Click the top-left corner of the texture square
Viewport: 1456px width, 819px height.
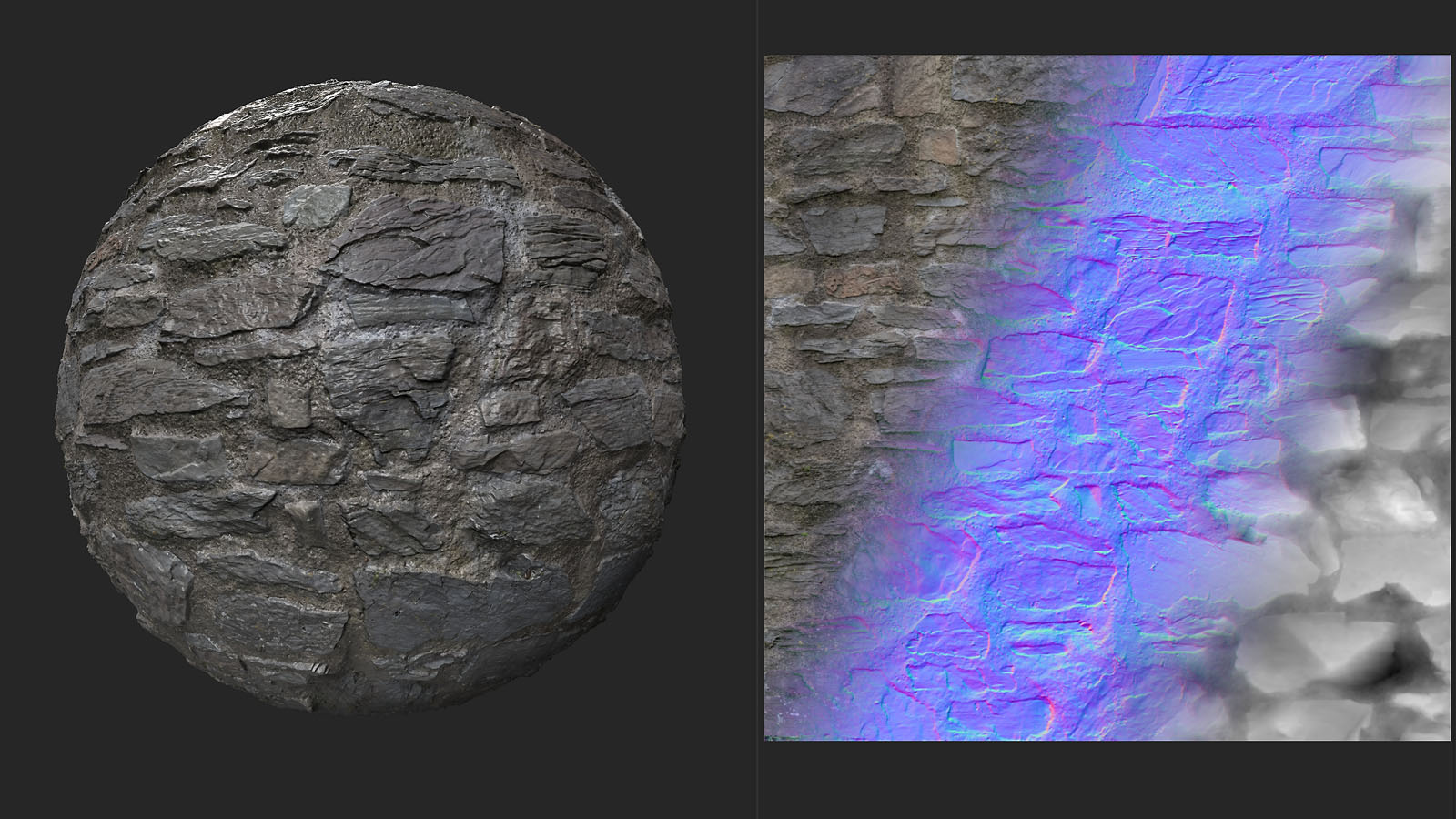[766, 57]
